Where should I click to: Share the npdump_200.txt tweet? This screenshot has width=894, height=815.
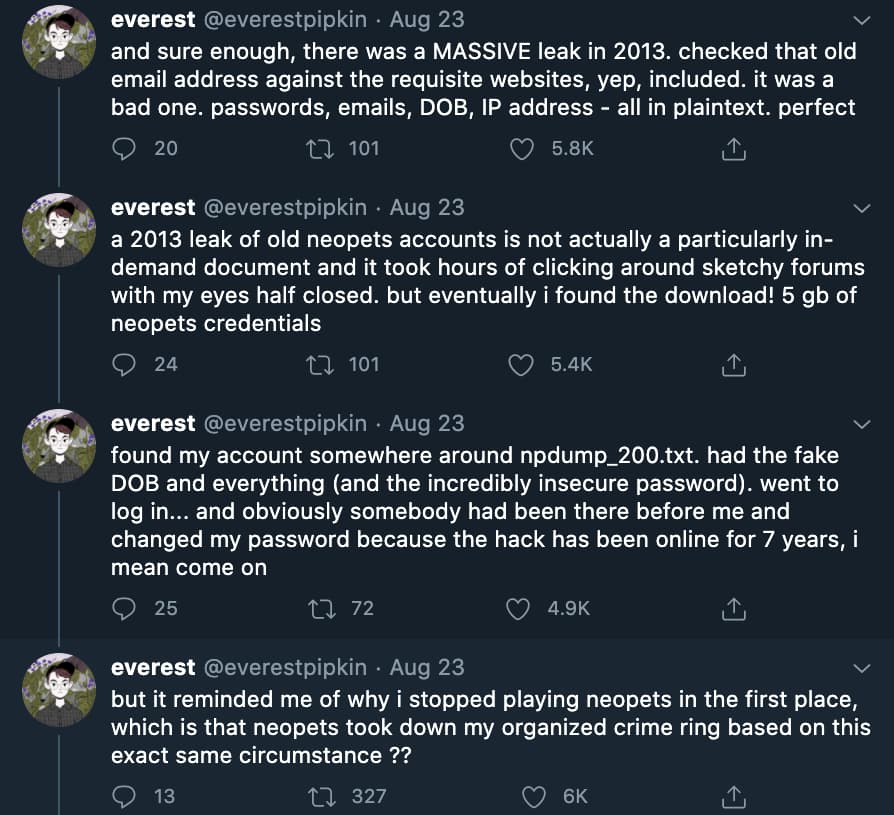pyautogui.click(x=733, y=608)
